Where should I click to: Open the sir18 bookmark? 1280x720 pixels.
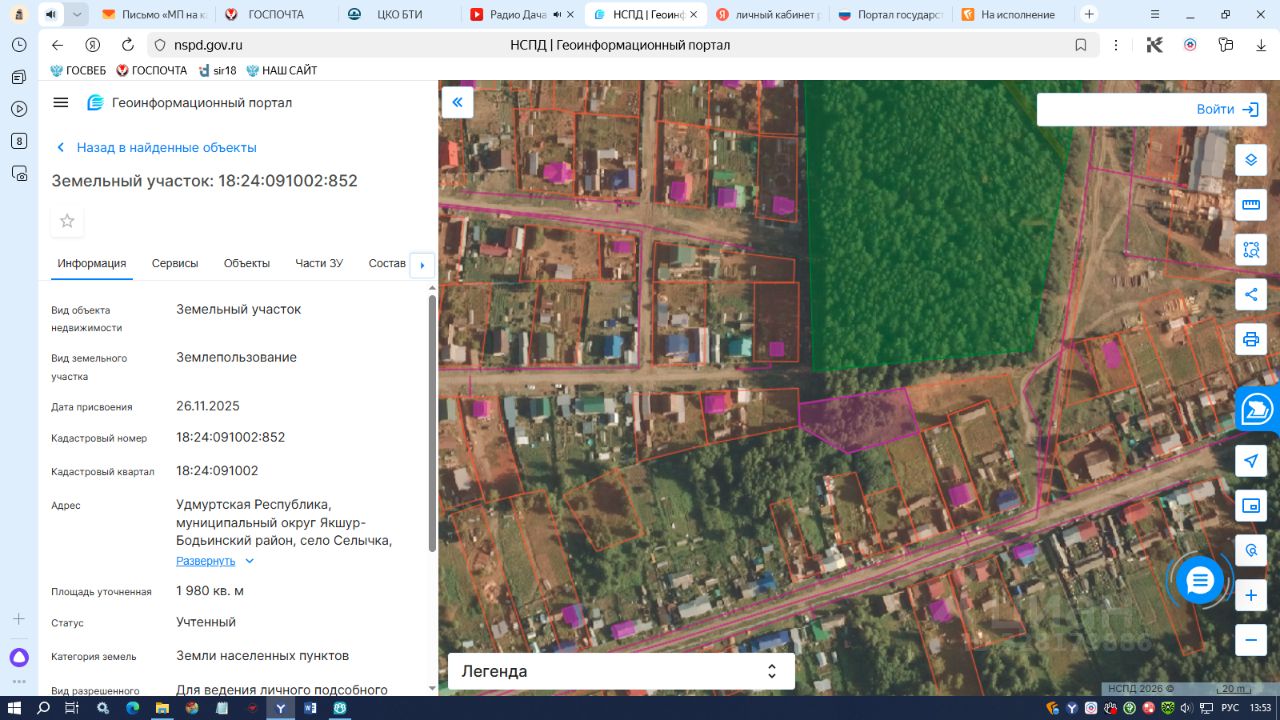217,71
